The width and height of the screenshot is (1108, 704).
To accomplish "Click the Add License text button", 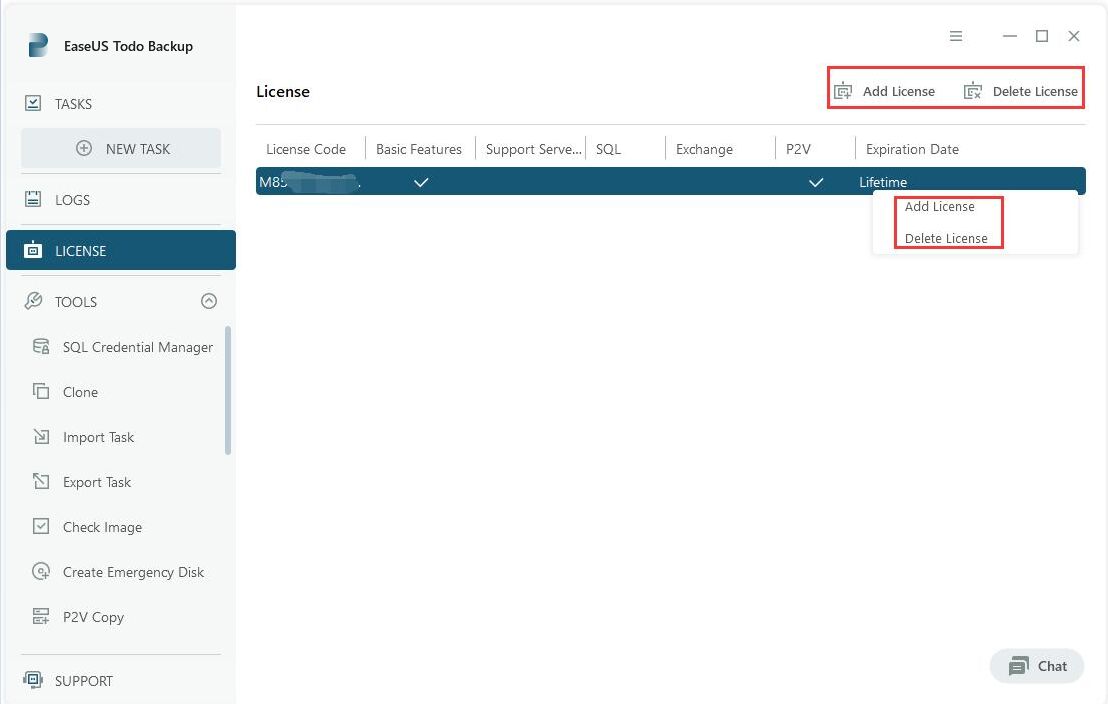I will (x=898, y=91).
